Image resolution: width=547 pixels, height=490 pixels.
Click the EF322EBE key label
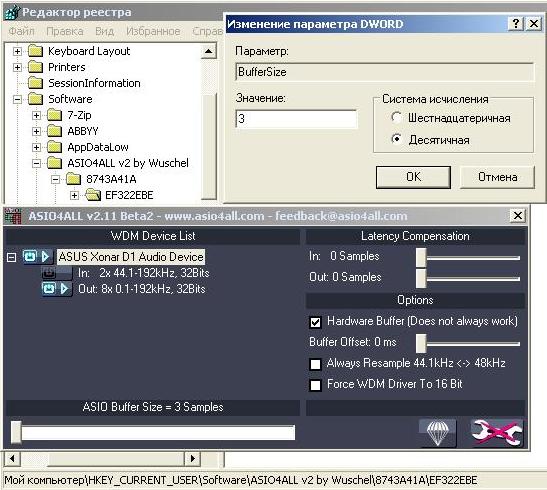[x=129, y=195]
